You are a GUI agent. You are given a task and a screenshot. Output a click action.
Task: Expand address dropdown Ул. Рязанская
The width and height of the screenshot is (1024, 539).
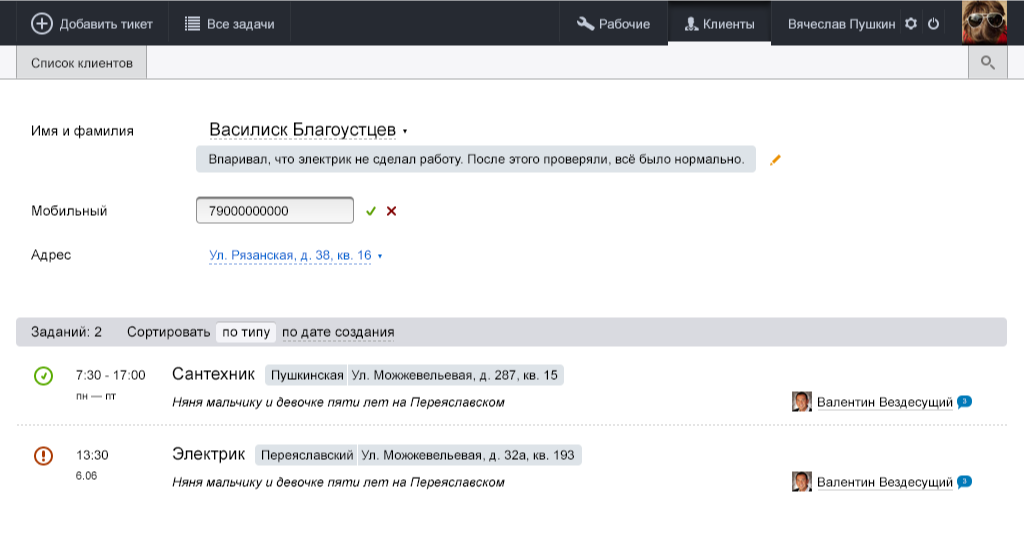pos(380,256)
